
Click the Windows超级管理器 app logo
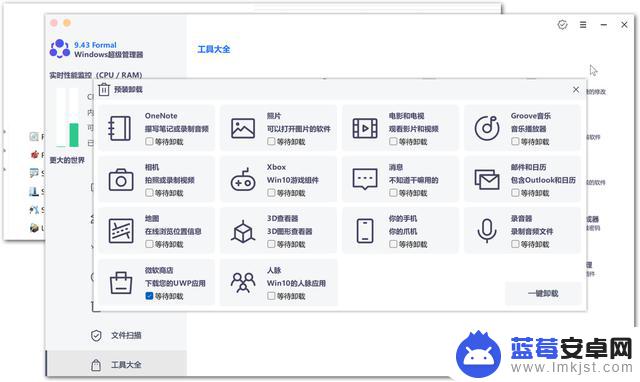[x=60, y=49]
